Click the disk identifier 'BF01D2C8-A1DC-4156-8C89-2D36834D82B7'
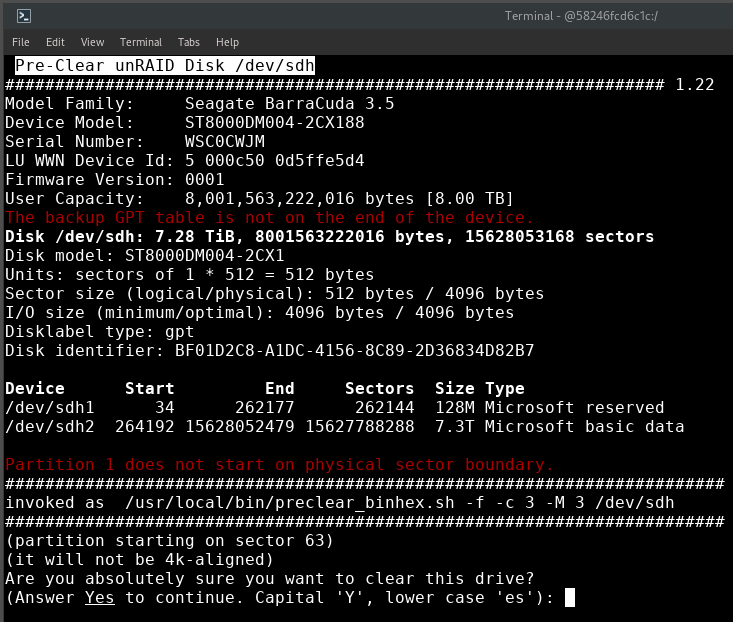The height and width of the screenshot is (622, 733). coord(354,350)
